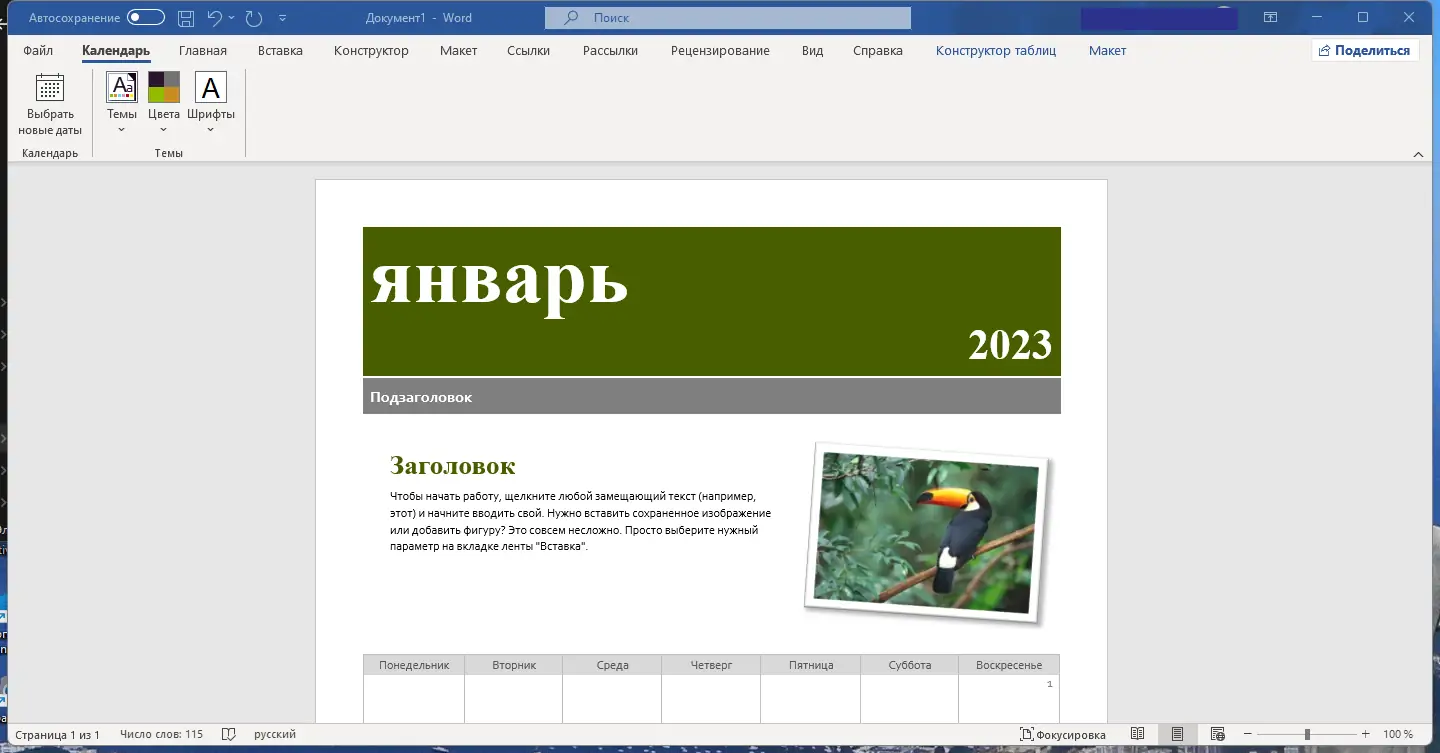Open the Конструктор таблиц tab
Viewport: 1440px width, 753px height.
click(x=995, y=50)
